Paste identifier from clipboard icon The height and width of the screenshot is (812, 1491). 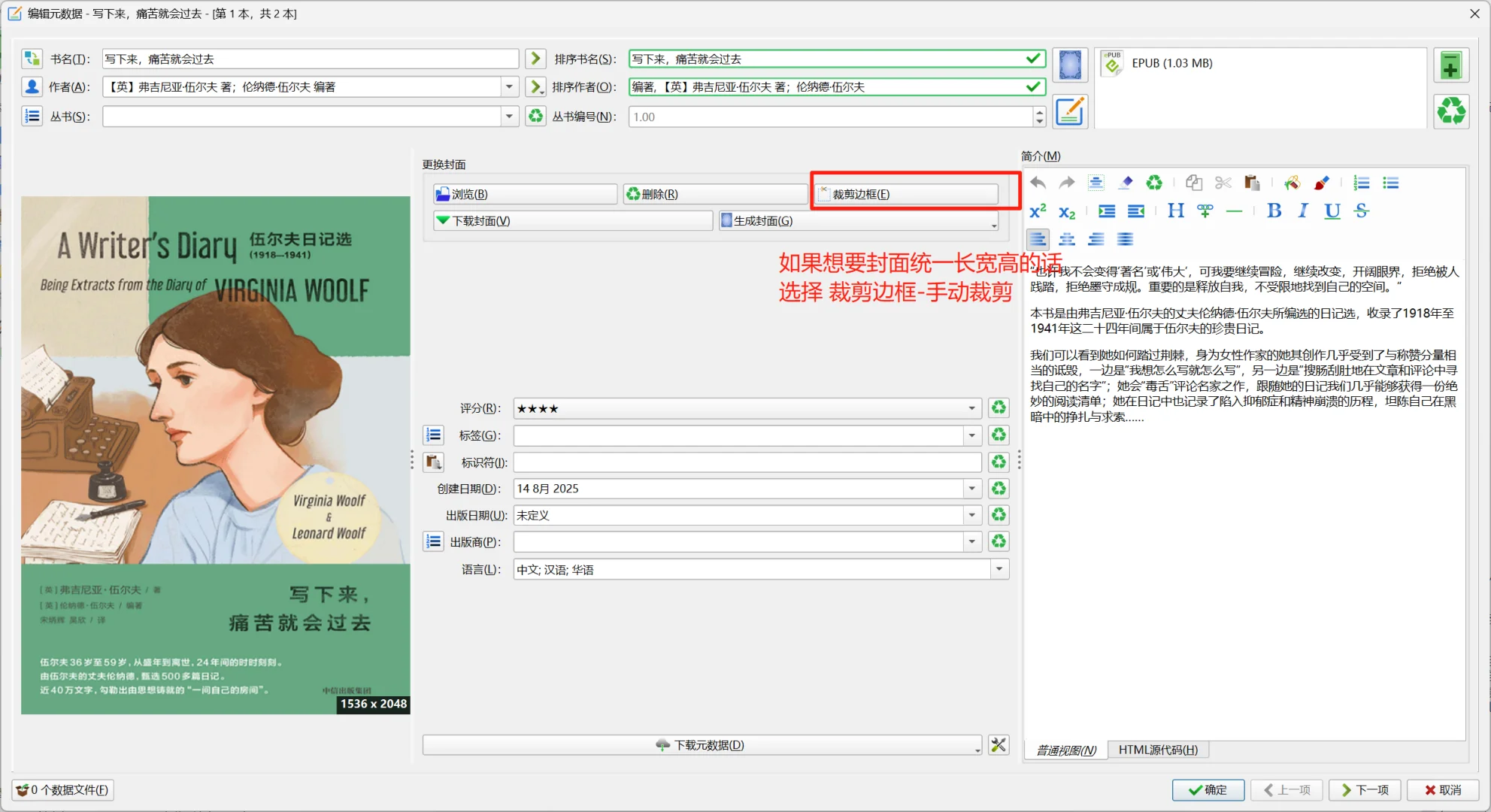[433, 462]
